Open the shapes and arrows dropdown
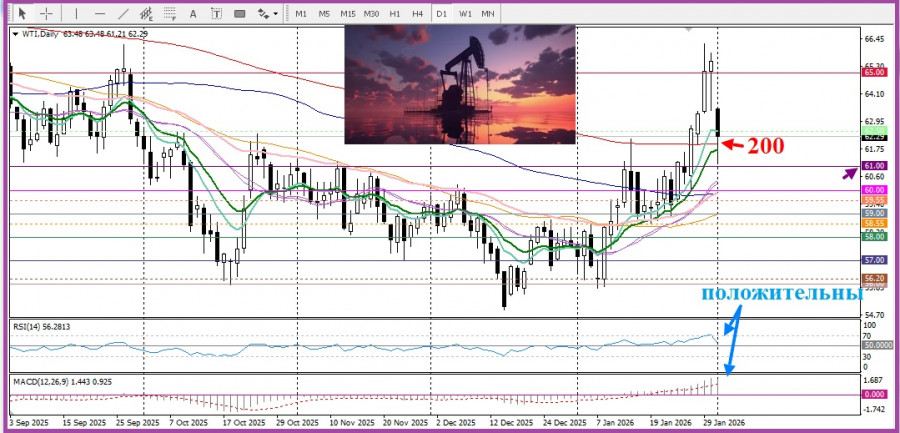Screen dimensions: 900x433 (x=267, y=14)
